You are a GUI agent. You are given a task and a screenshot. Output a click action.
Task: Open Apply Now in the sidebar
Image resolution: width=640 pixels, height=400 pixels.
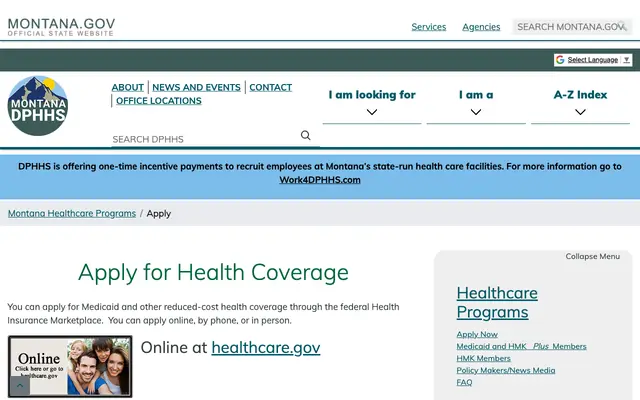pos(477,334)
